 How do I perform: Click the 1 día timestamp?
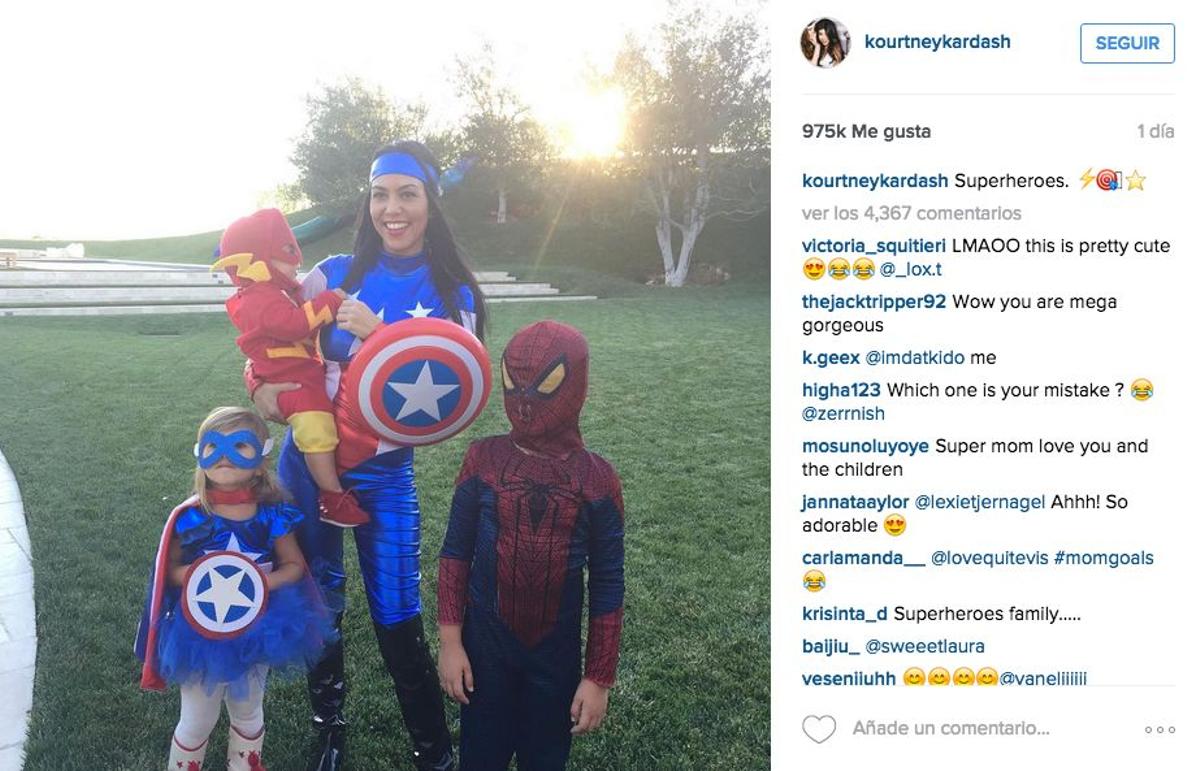[x=1155, y=131]
